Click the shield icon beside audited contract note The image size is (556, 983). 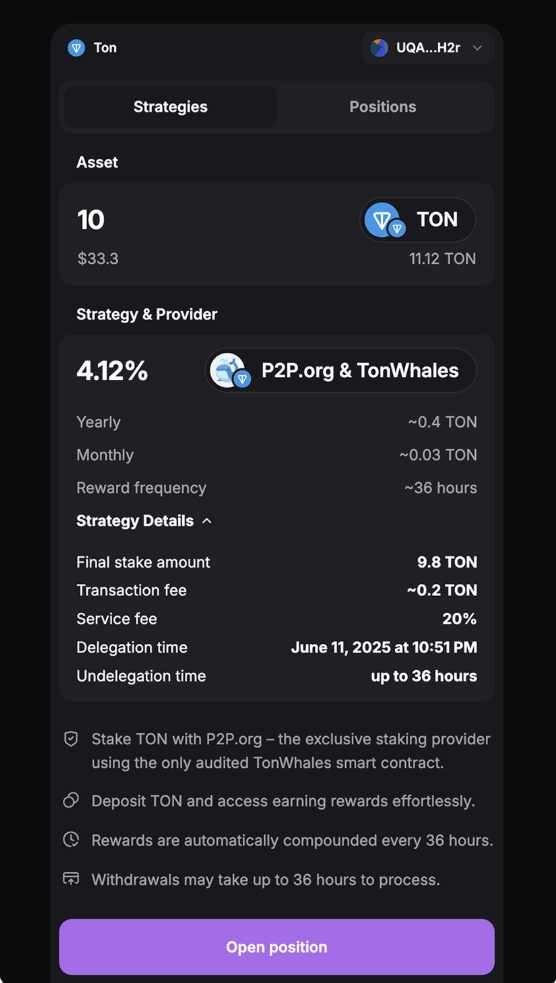(x=71, y=739)
